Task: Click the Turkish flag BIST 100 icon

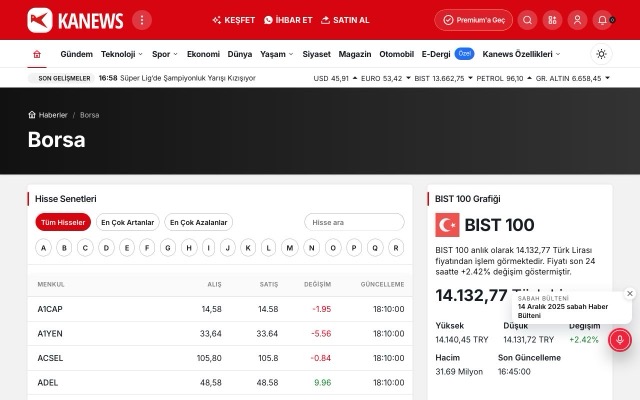Action: [x=447, y=225]
